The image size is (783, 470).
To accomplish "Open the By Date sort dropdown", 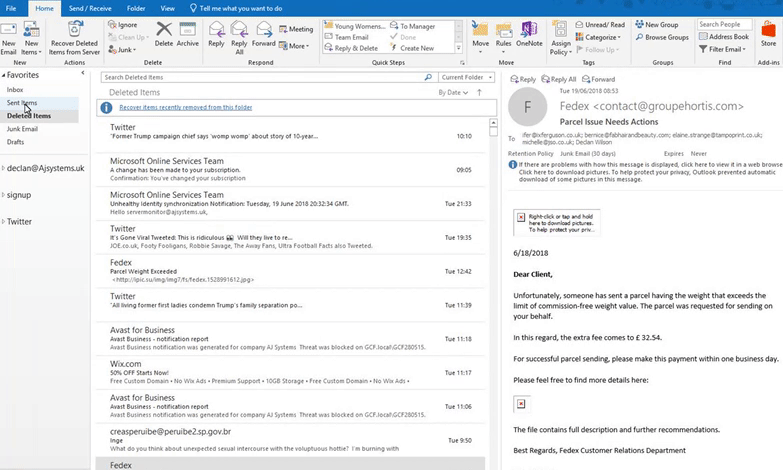I will (453, 92).
